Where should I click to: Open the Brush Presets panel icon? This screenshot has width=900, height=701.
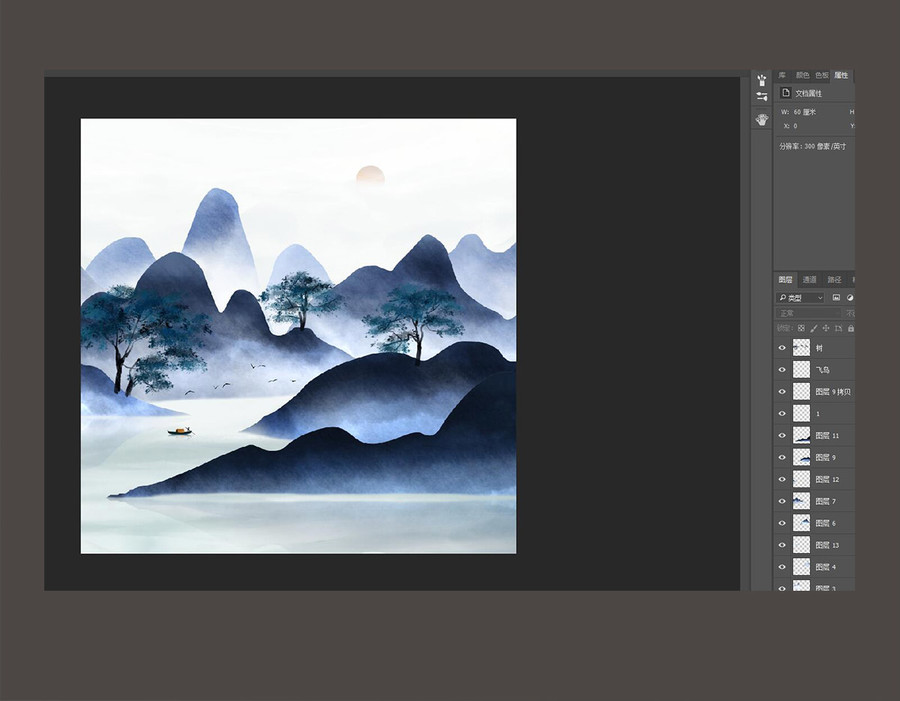[x=762, y=80]
